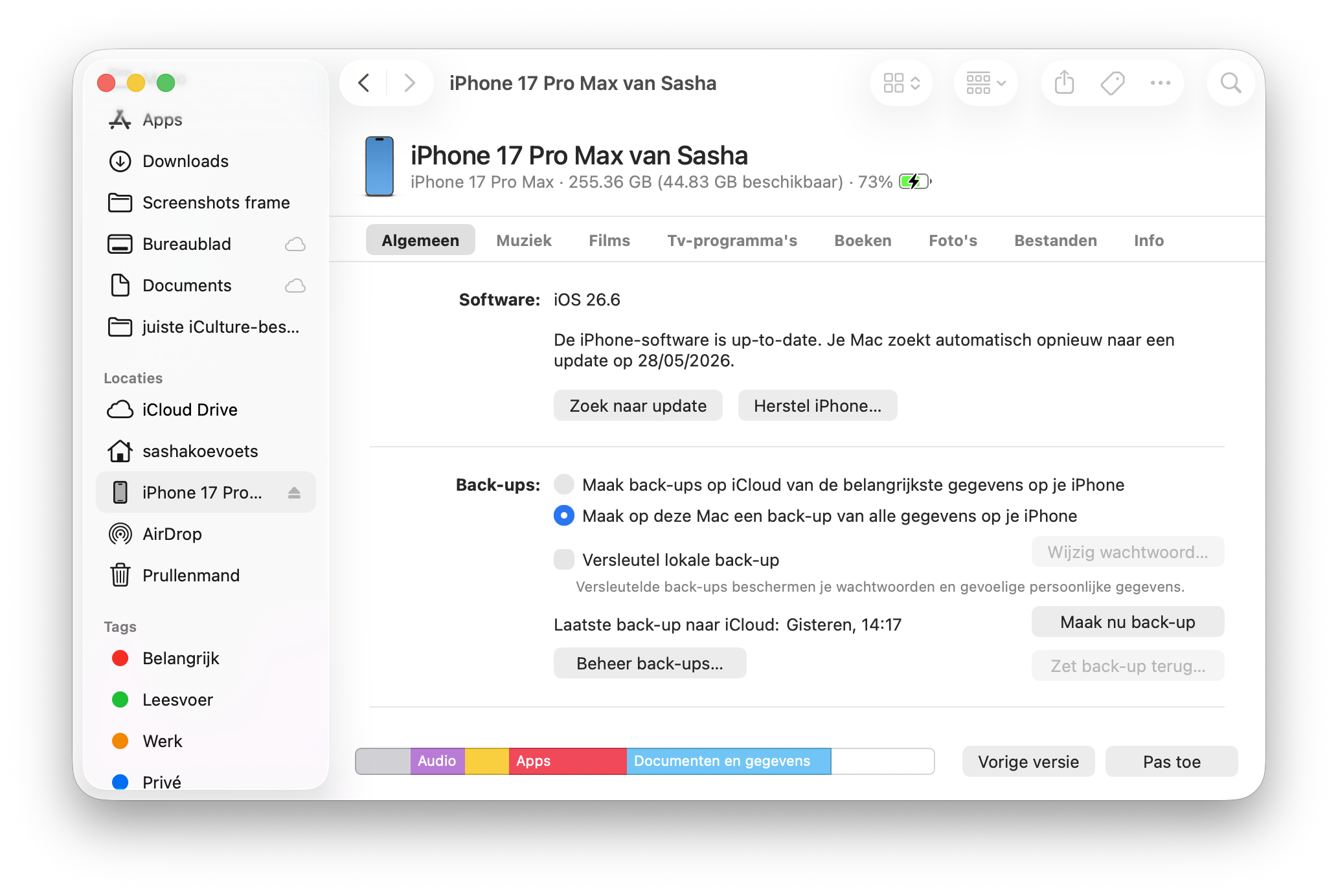Open AirDrop in the sidebar
This screenshot has height=896, width=1338.
205,534
